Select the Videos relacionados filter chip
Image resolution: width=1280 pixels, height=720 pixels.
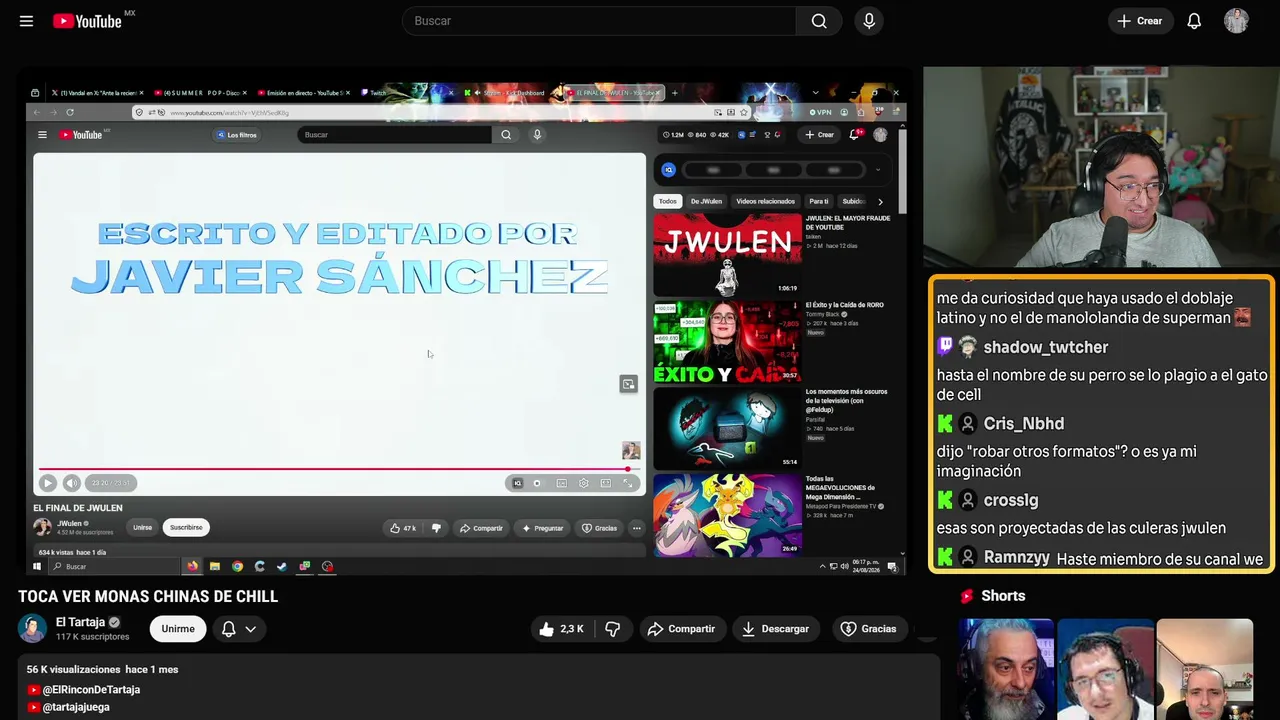(765, 201)
